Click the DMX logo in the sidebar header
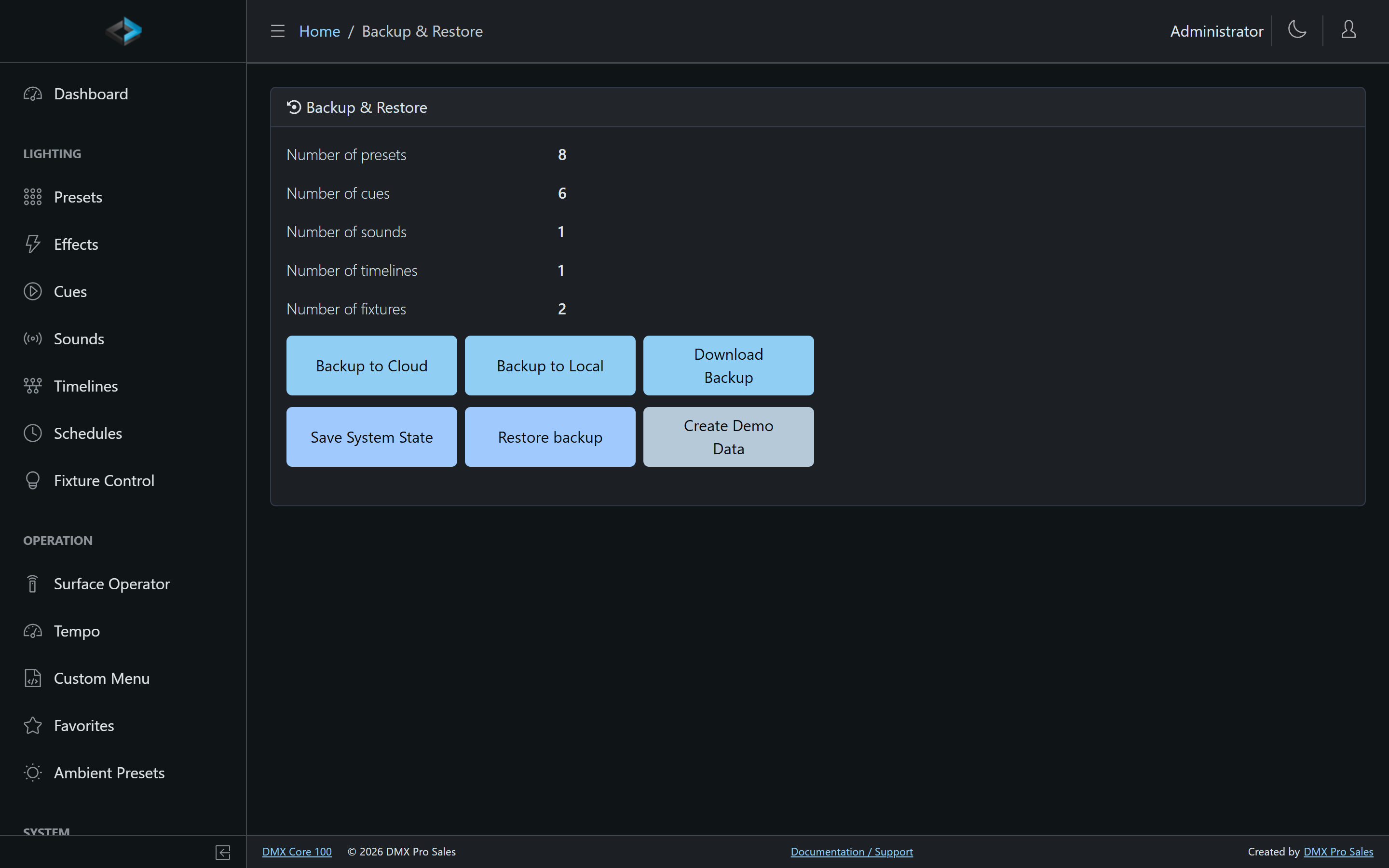 (123, 31)
